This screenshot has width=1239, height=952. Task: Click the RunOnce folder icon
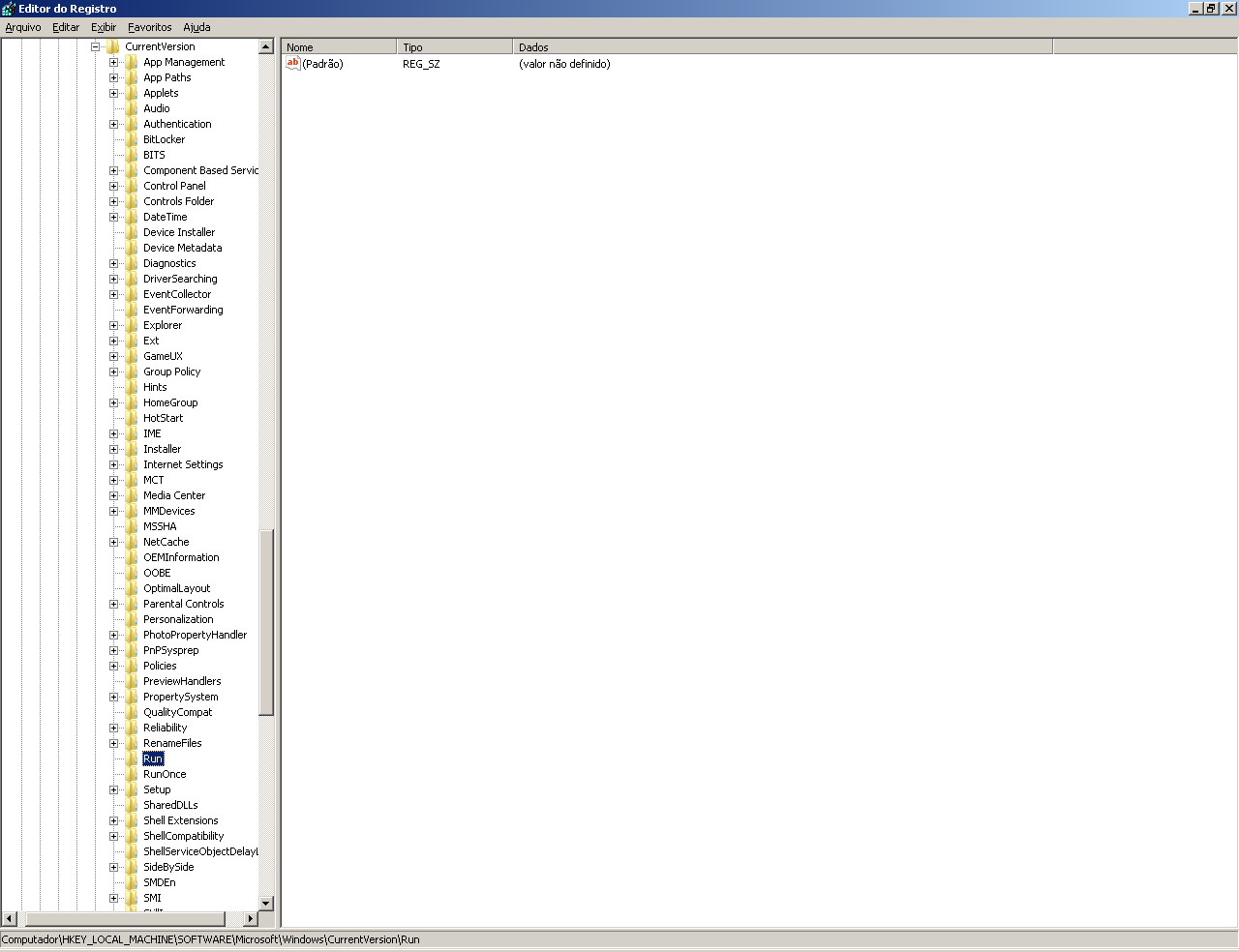click(132, 774)
